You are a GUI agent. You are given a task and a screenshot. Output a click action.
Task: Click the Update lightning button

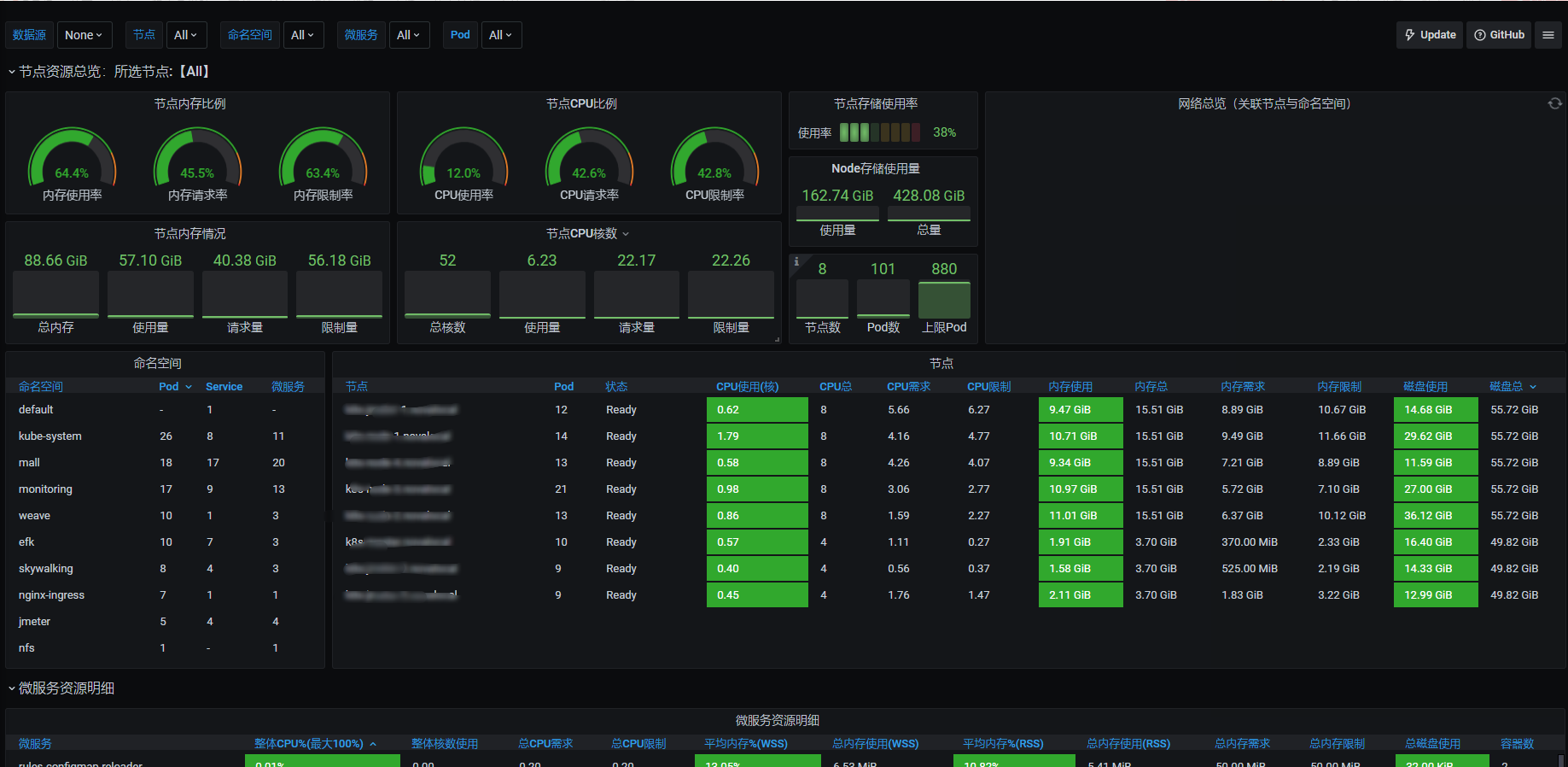(1430, 35)
